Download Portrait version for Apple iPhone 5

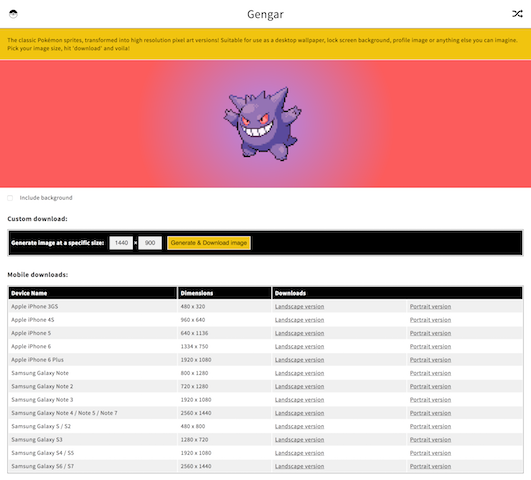point(430,333)
